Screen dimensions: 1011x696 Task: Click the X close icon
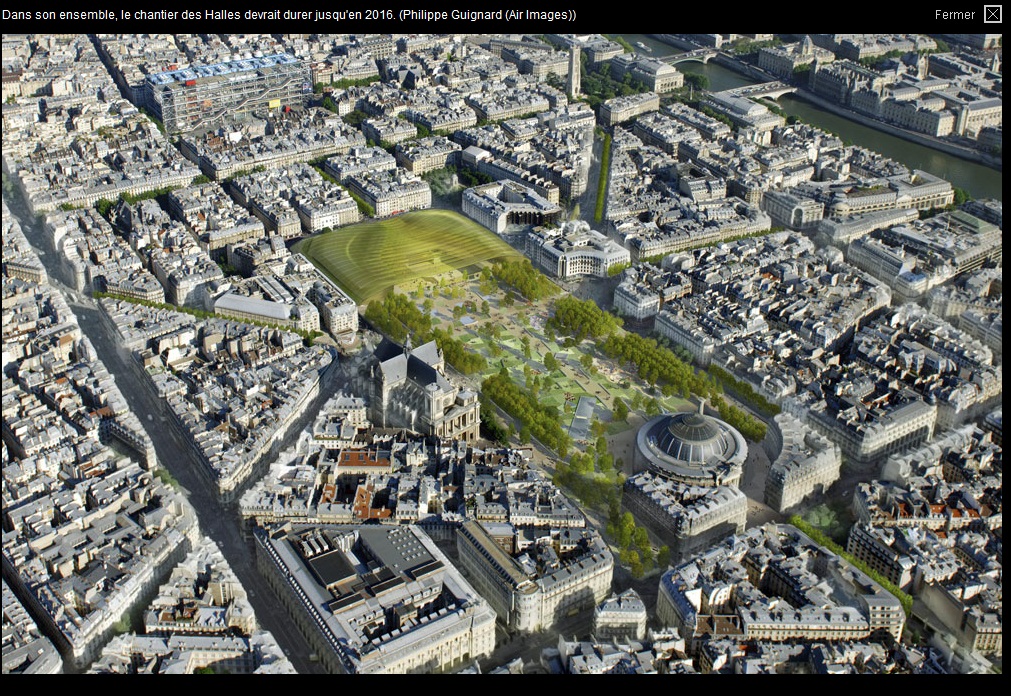tap(993, 14)
